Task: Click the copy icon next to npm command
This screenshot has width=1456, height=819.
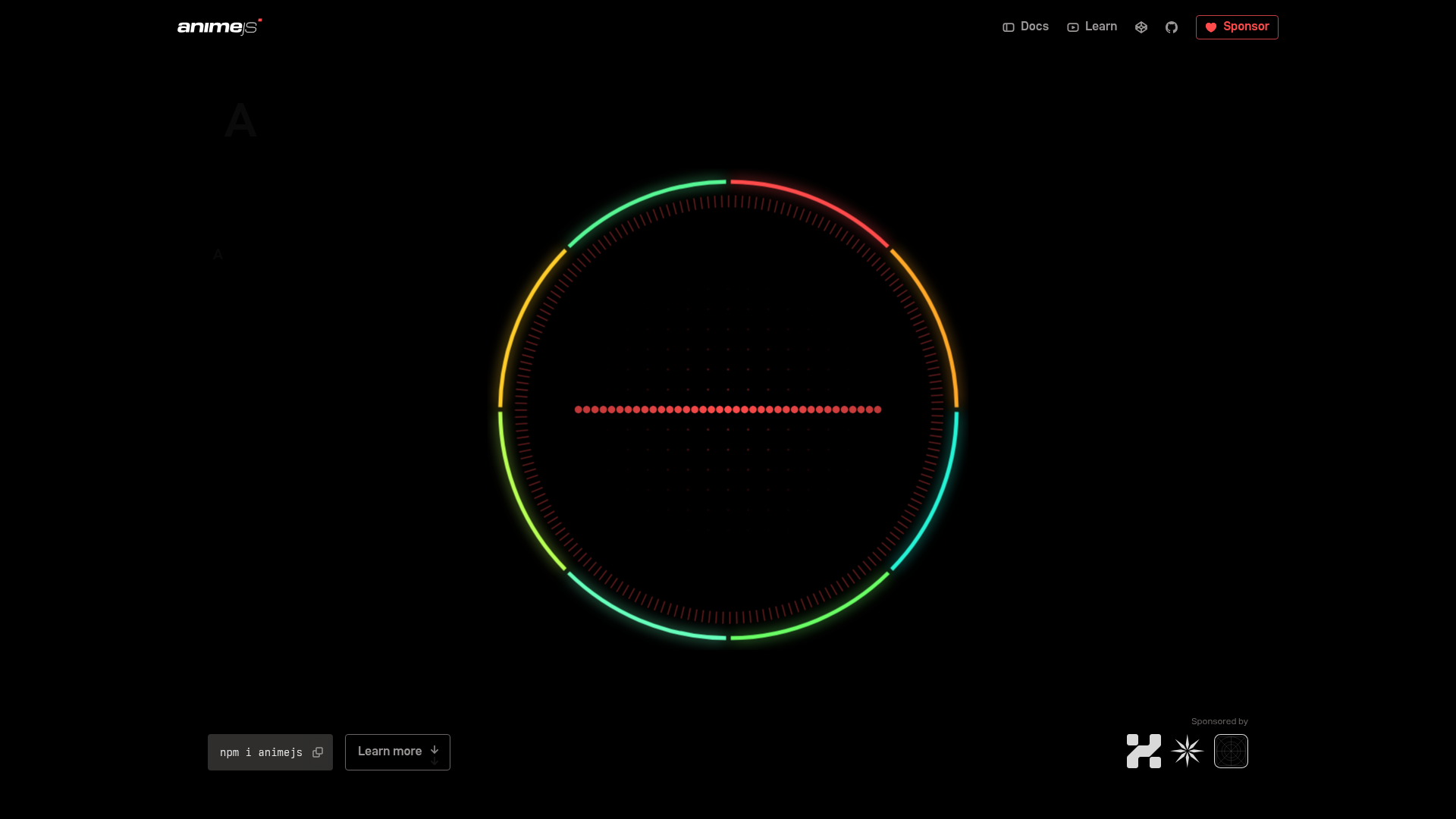Action: pos(318,752)
